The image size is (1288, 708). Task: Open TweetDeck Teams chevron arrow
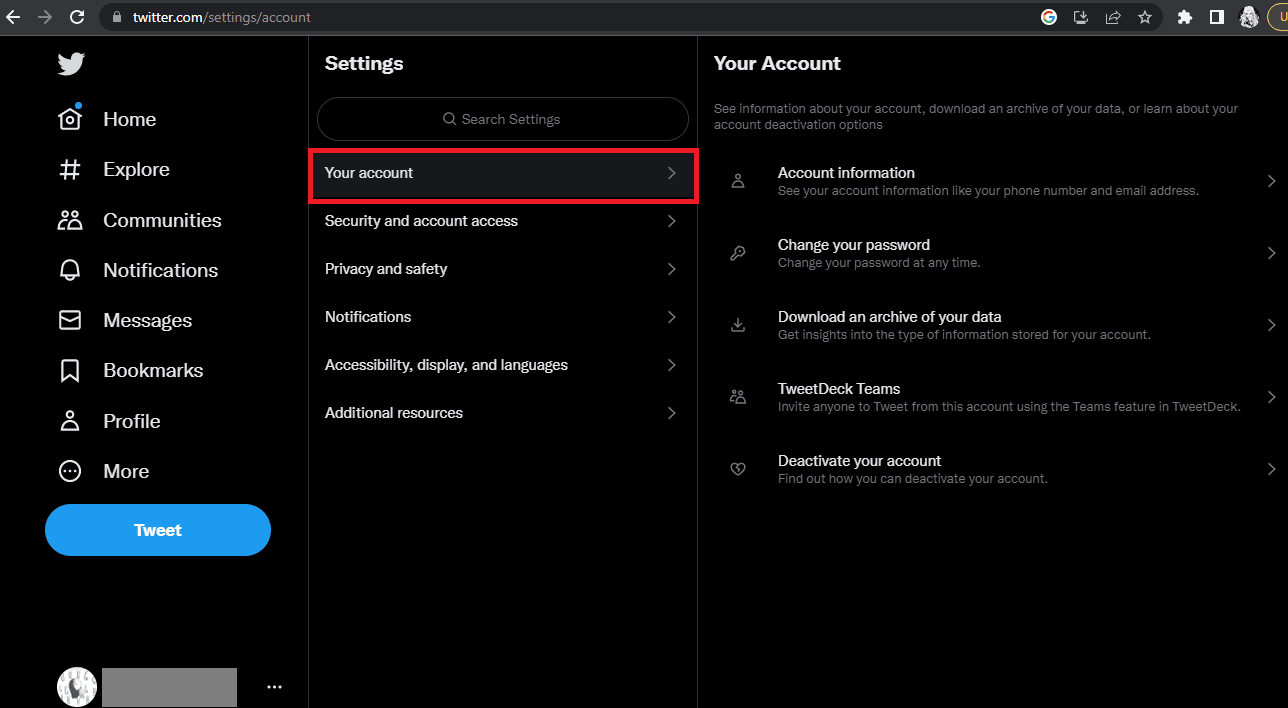(1272, 397)
